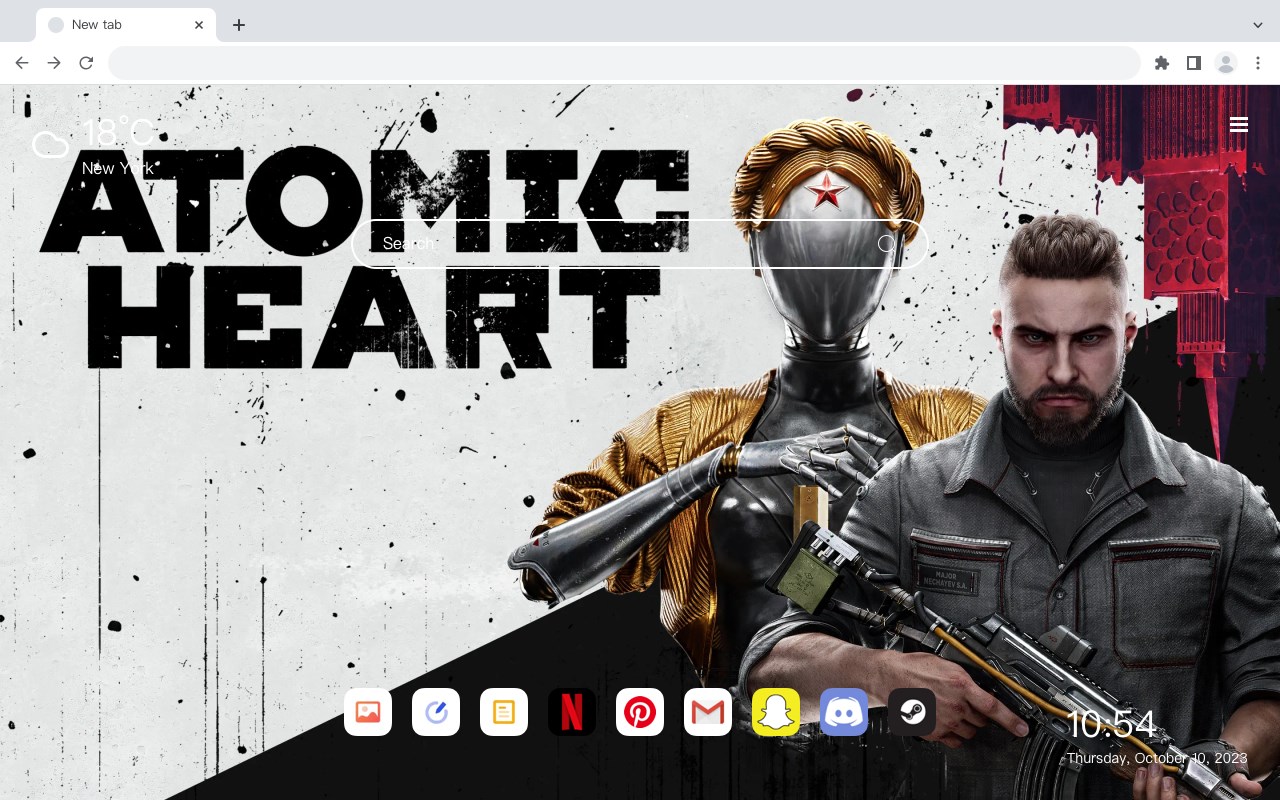Open the blue checkmark tasks shortcut
Viewport: 1280px width, 800px height.
(x=436, y=712)
